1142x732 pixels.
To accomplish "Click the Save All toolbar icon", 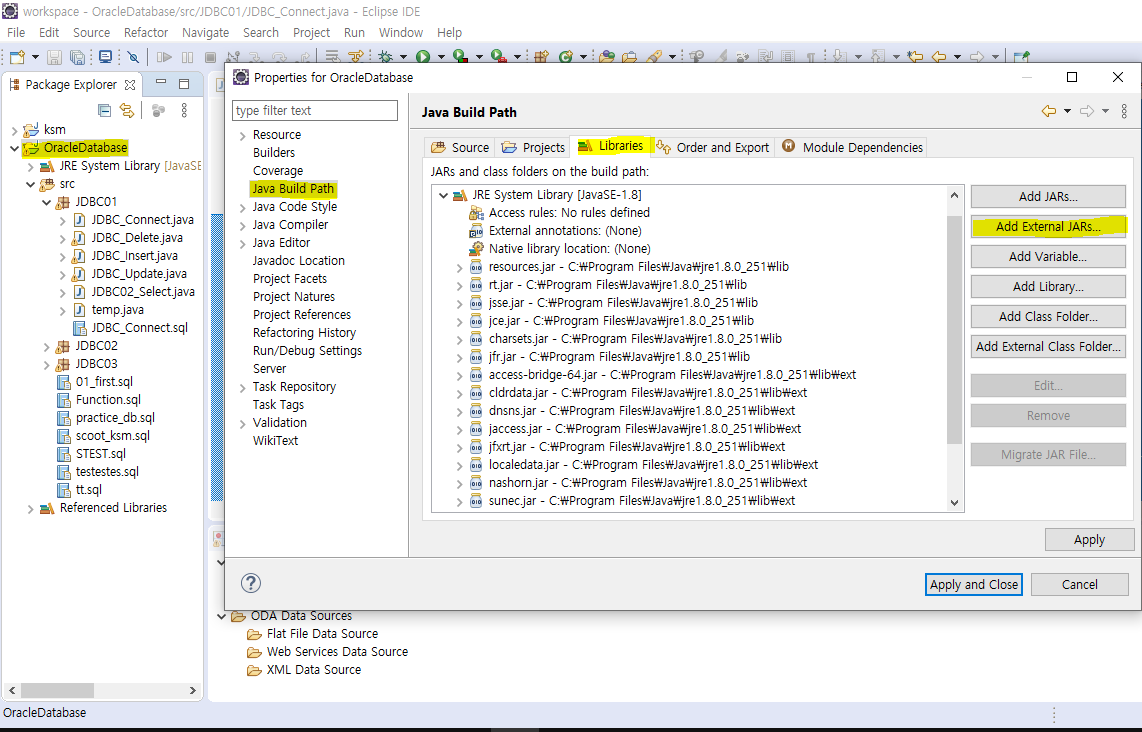I will 77,57.
